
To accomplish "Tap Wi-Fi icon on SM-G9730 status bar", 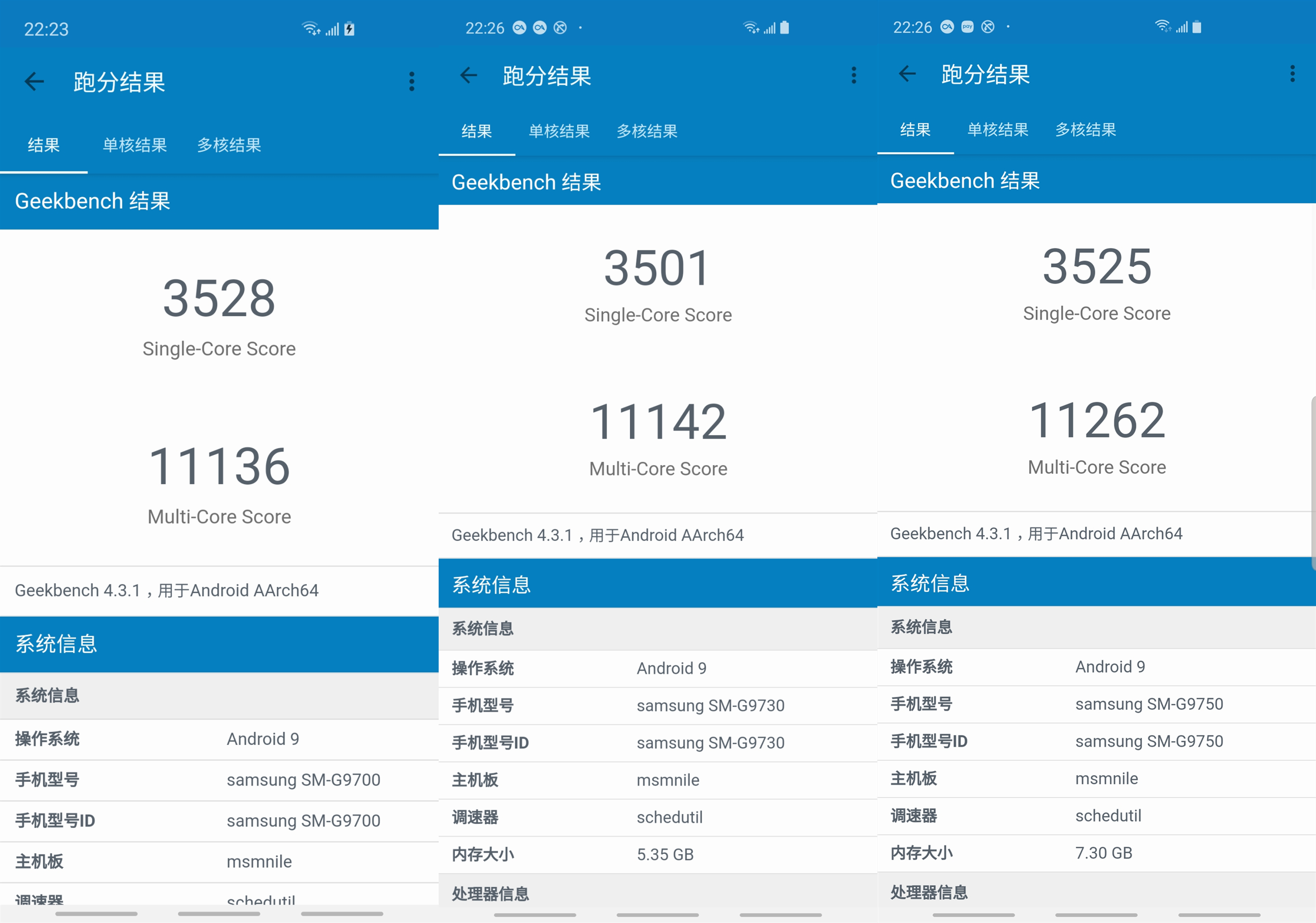I will pos(751,27).
